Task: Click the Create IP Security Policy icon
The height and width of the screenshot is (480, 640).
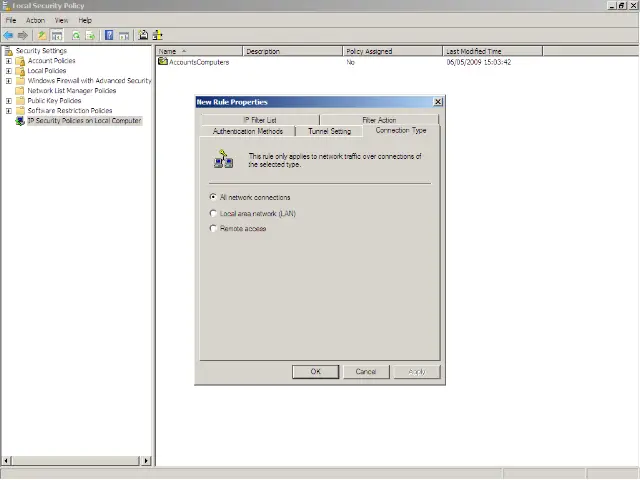Action: (x=143, y=35)
